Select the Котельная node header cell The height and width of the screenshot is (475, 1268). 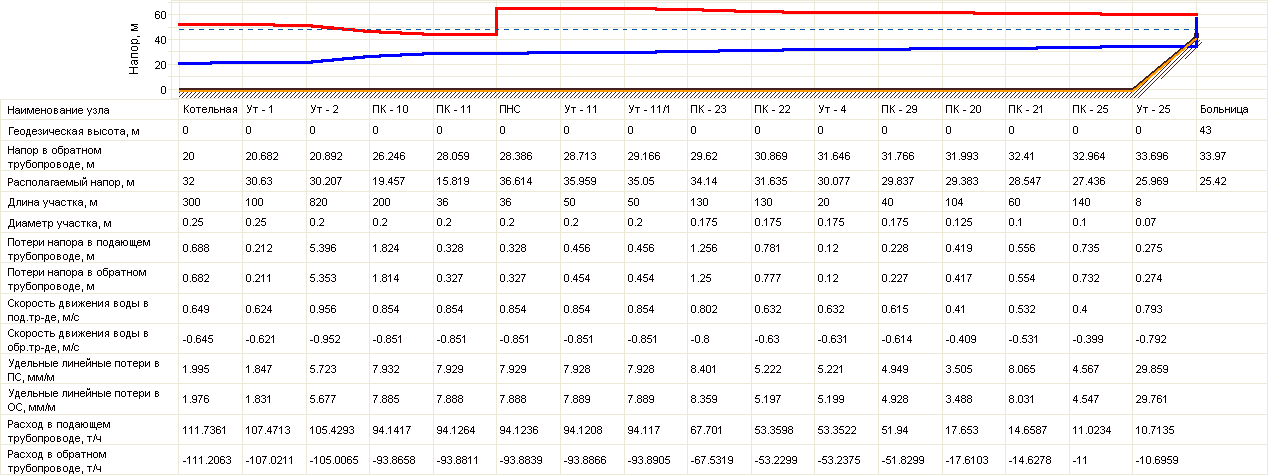pyautogui.click(x=210, y=109)
